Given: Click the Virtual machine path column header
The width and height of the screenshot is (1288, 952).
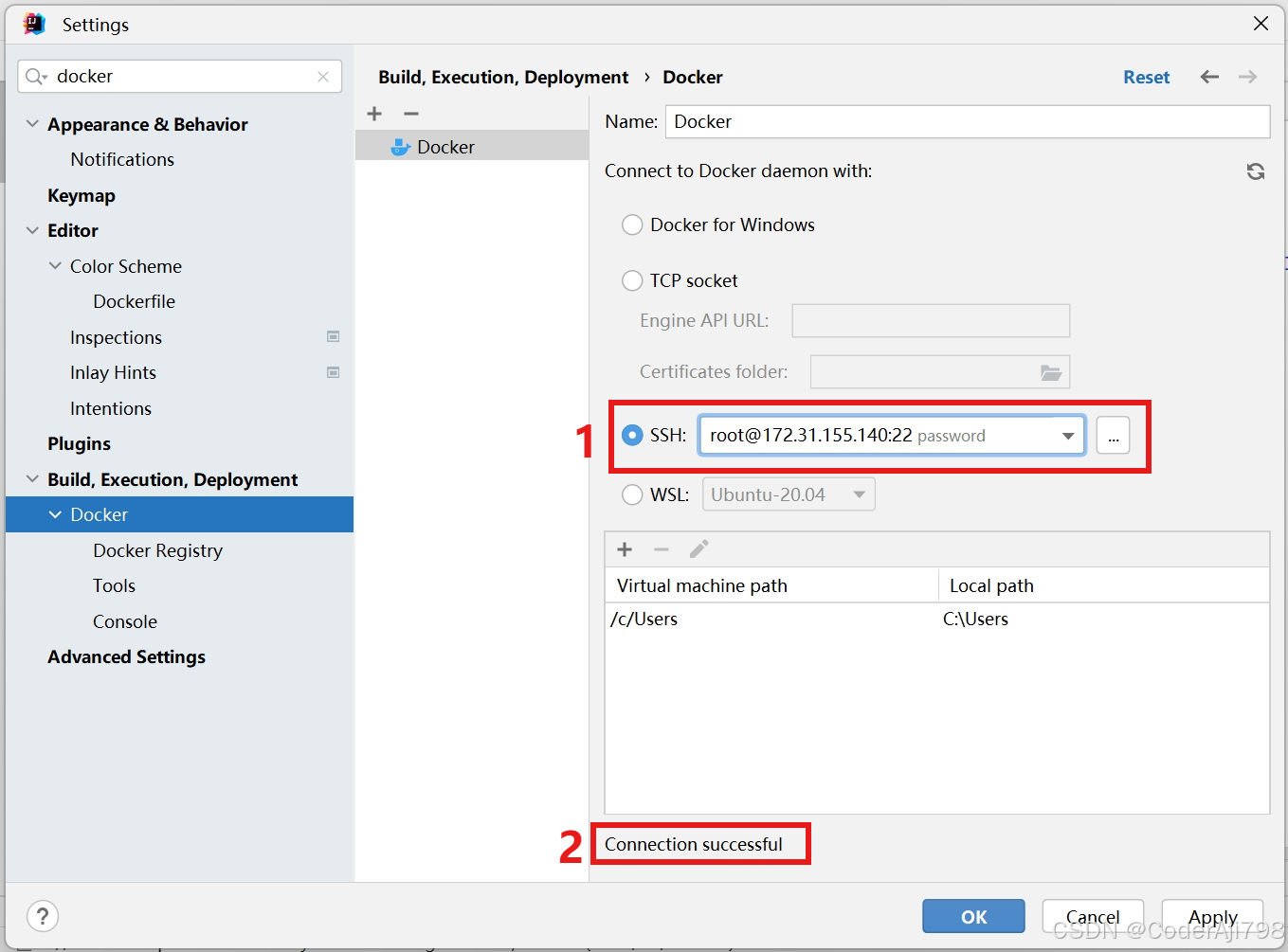Looking at the screenshot, I should 771,585.
